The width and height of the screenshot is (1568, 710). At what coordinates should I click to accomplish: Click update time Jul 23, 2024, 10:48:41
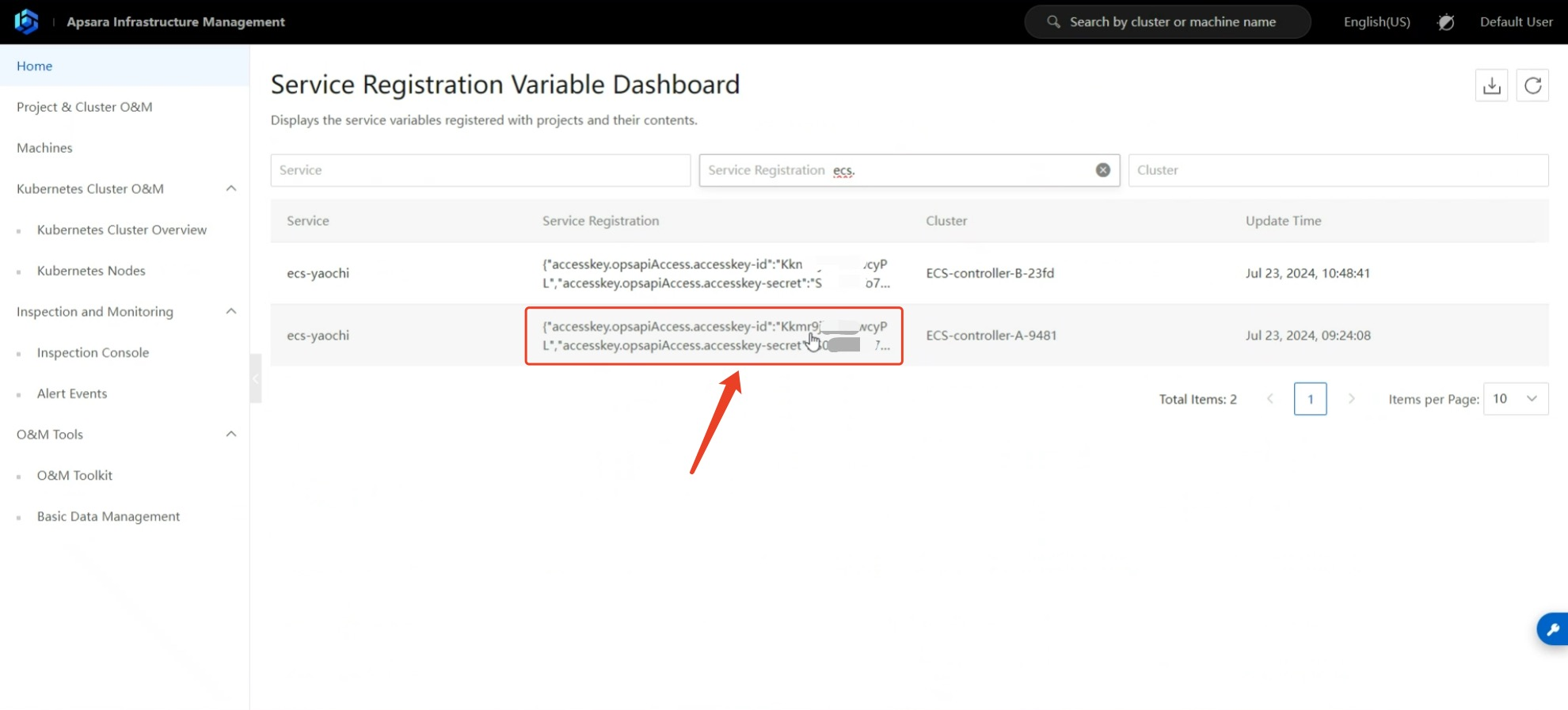(1307, 273)
